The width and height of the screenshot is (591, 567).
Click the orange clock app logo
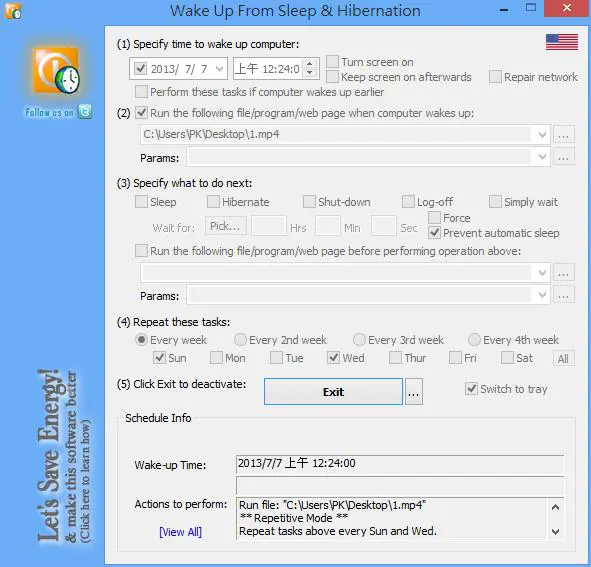tap(57, 70)
